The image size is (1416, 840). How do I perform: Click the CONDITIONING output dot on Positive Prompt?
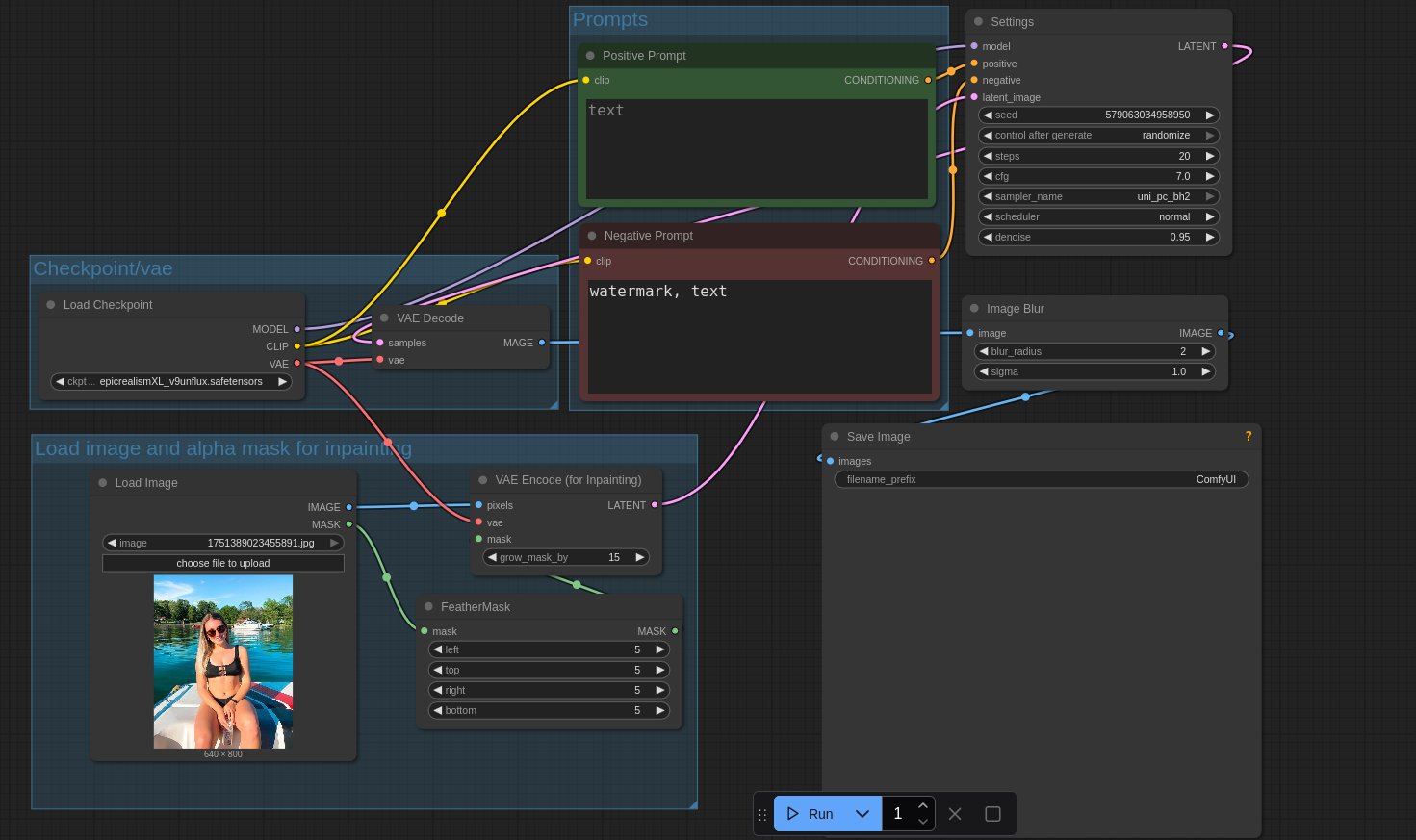[928, 80]
